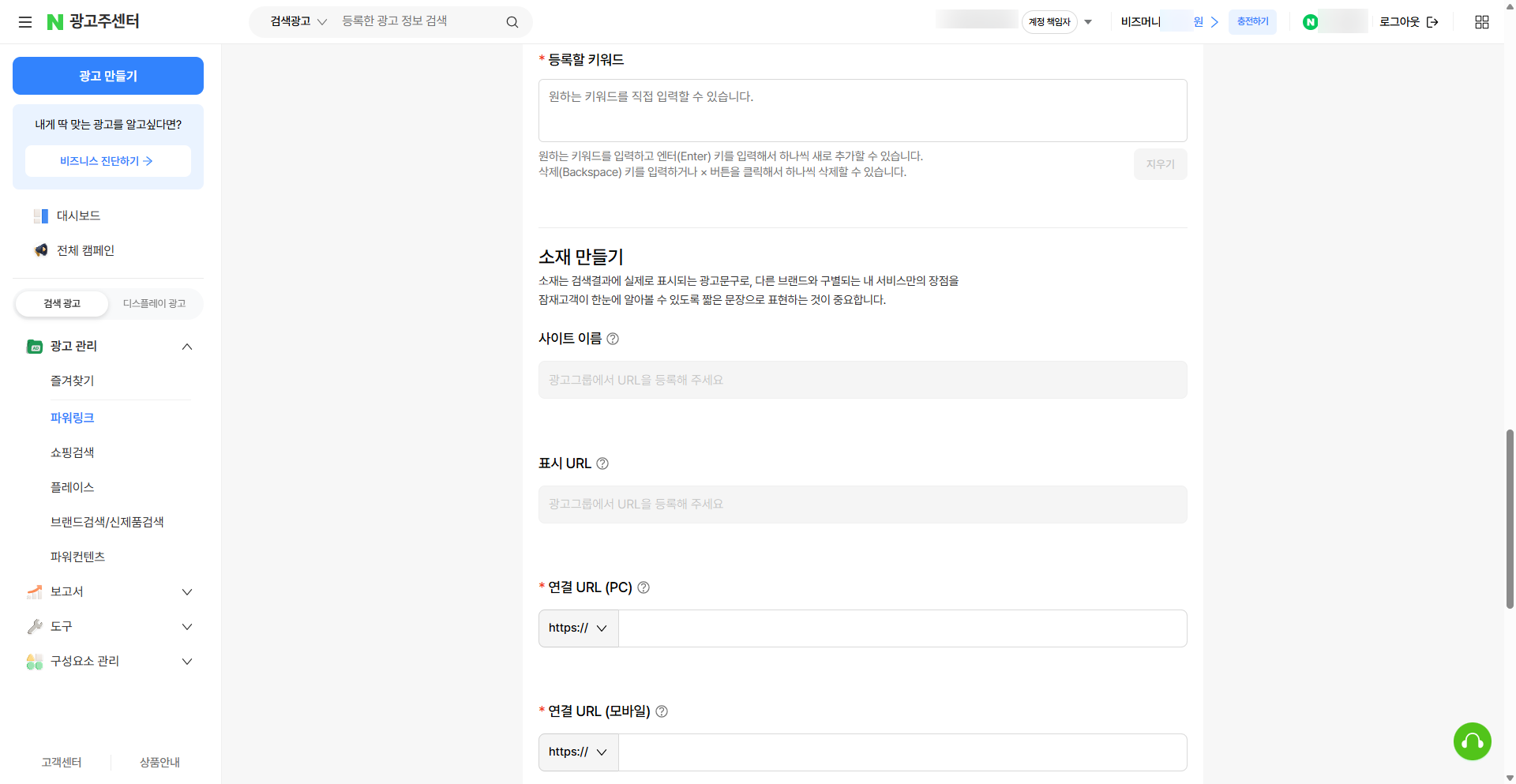1516x784 pixels.
Task: Click the 광고 관리 folder icon
Action: [x=35, y=346]
